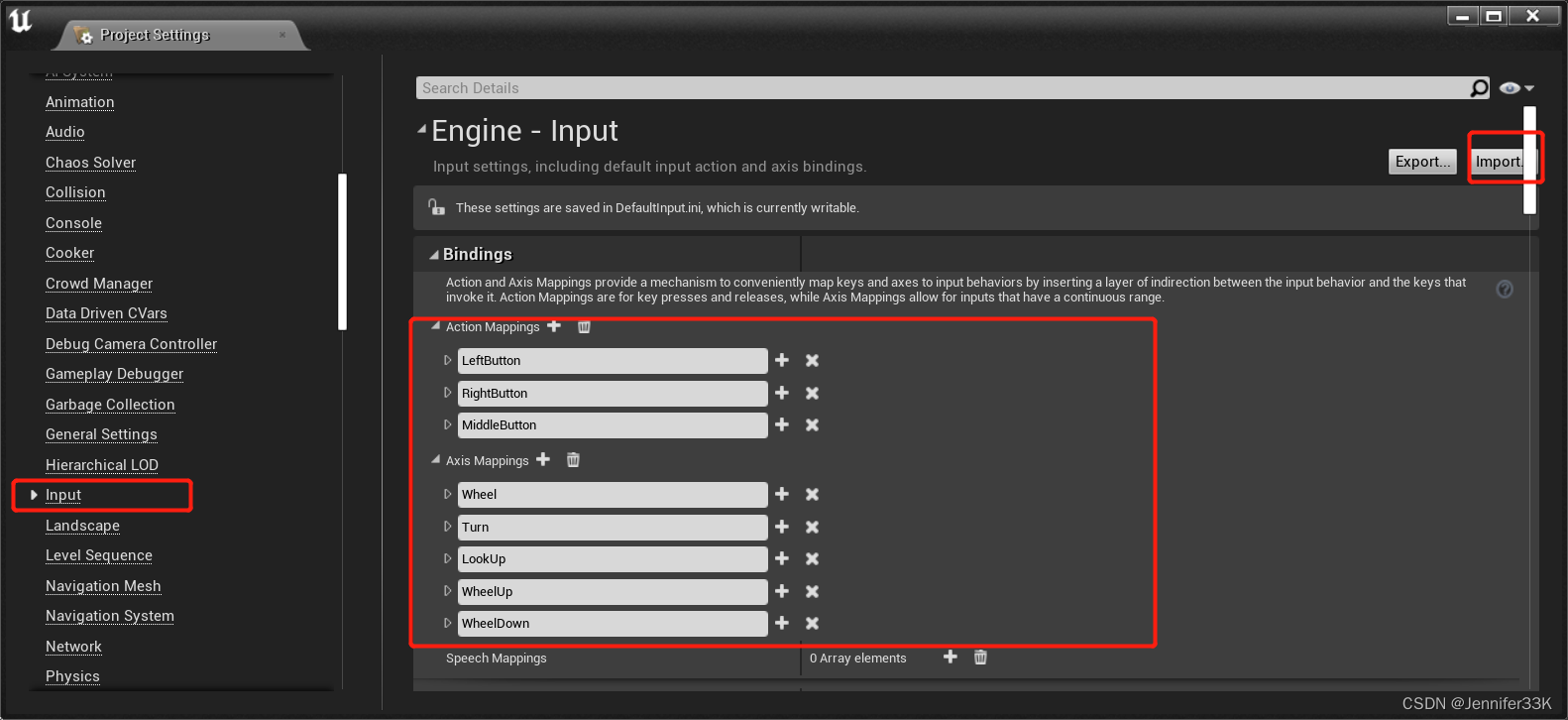Open the Landscape settings category
1568x720 pixels.
tap(82, 526)
